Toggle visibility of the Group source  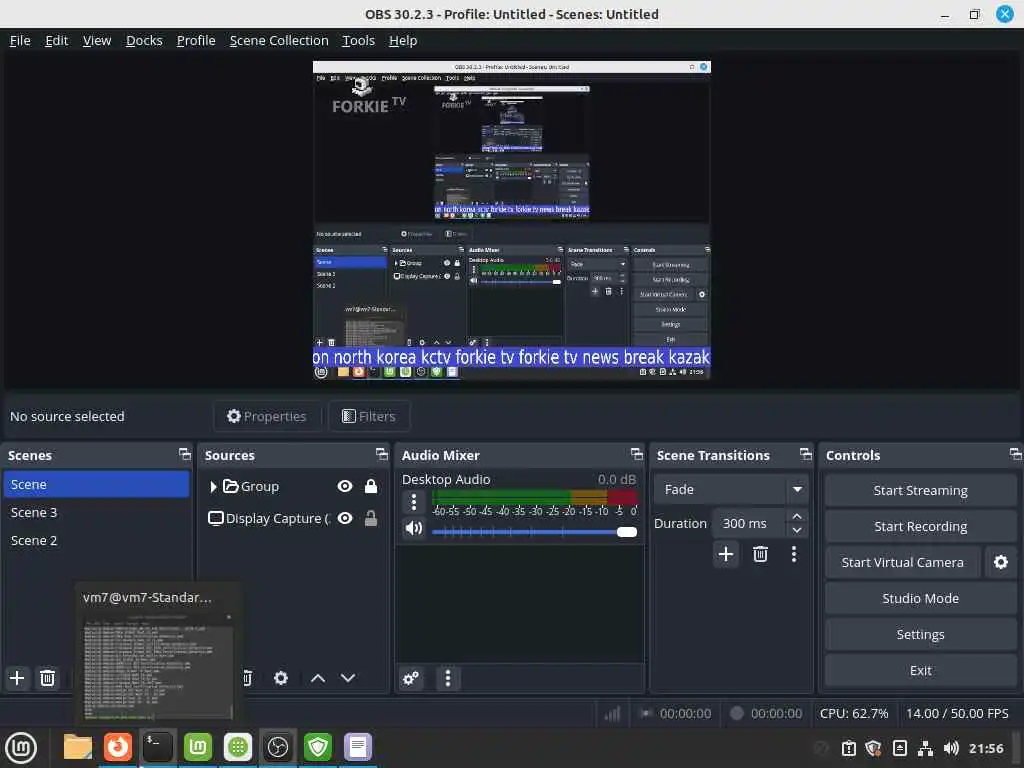pyautogui.click(x=345, y=487)
